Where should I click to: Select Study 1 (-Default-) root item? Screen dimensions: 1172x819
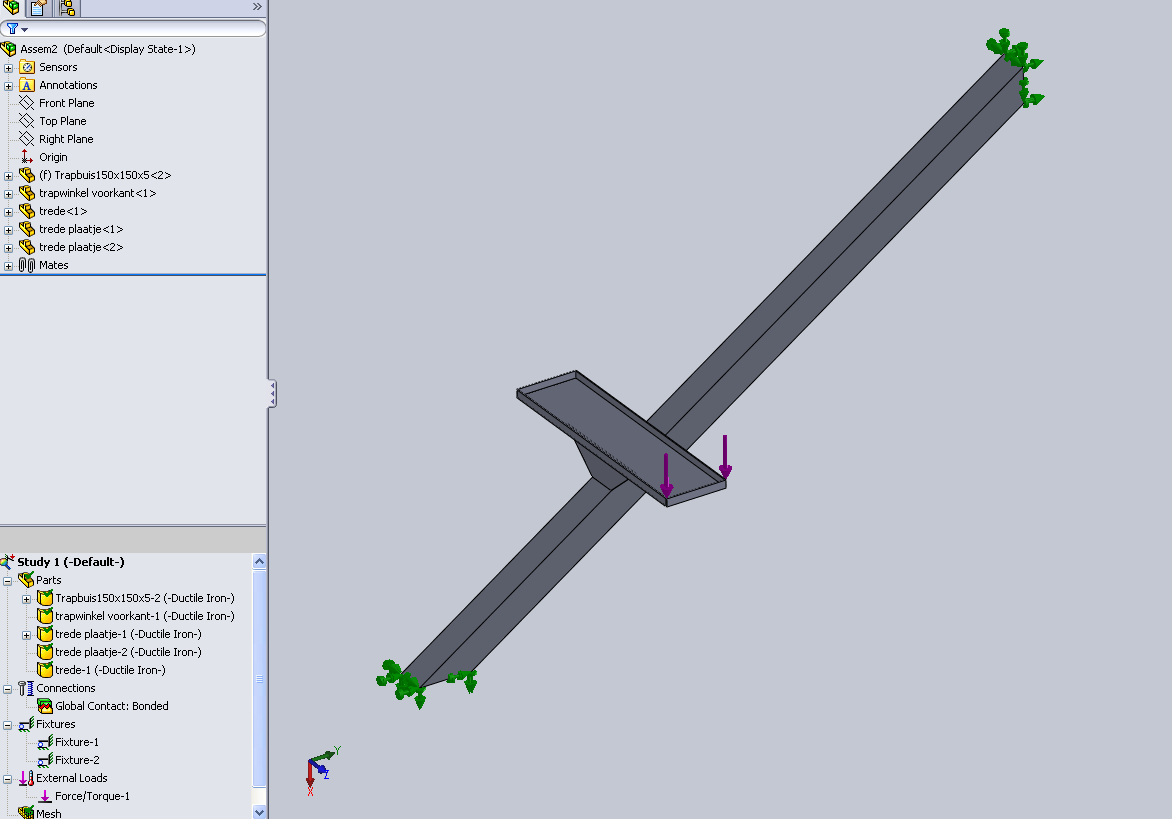tap(70, 562)
